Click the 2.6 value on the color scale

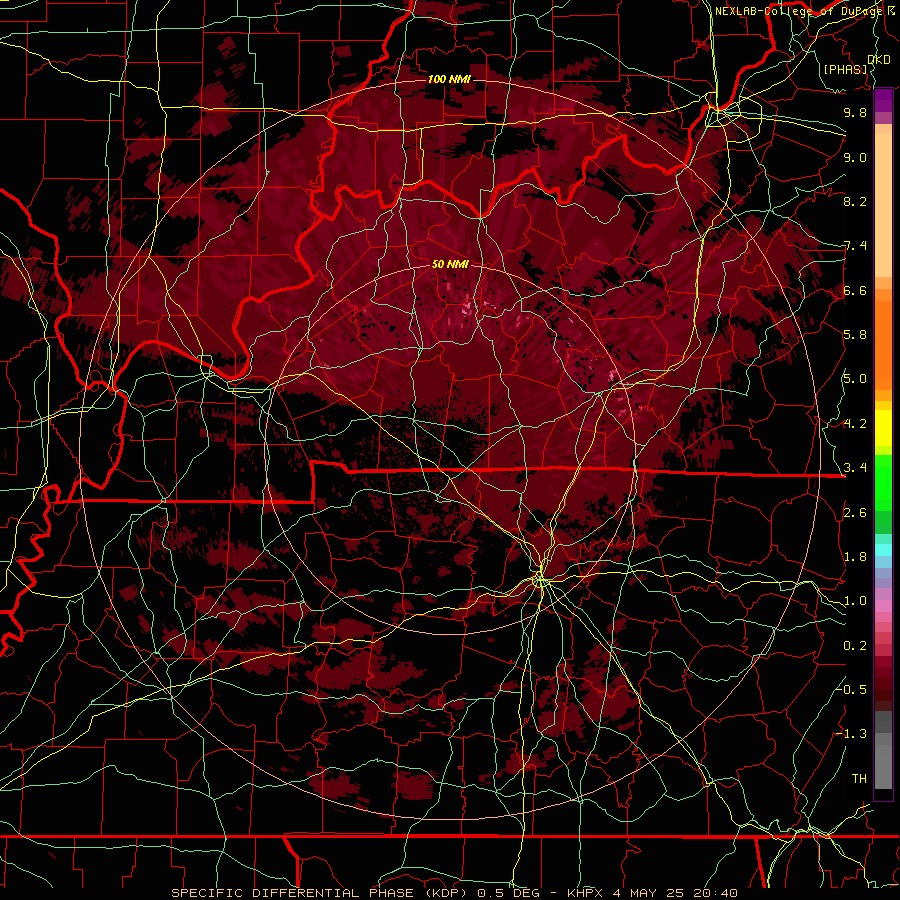point(855,513)
